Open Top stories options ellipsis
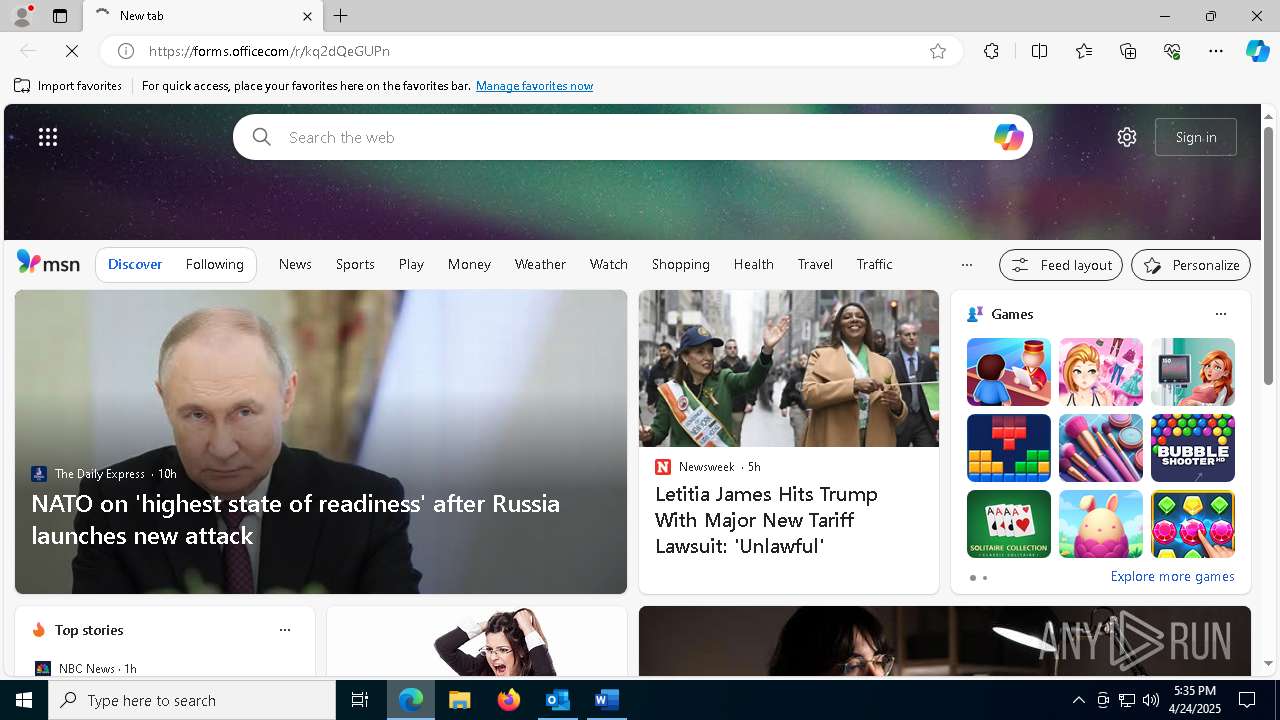 [285, 630]
